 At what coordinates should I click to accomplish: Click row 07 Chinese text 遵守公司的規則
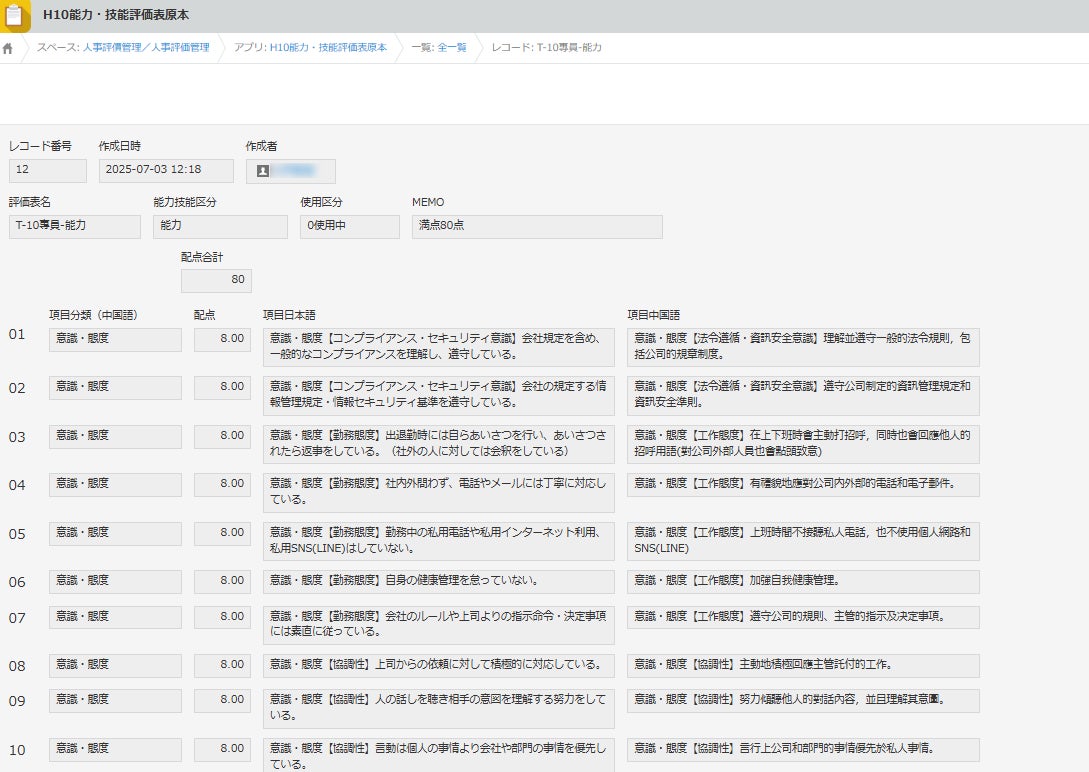coord(803,617)
